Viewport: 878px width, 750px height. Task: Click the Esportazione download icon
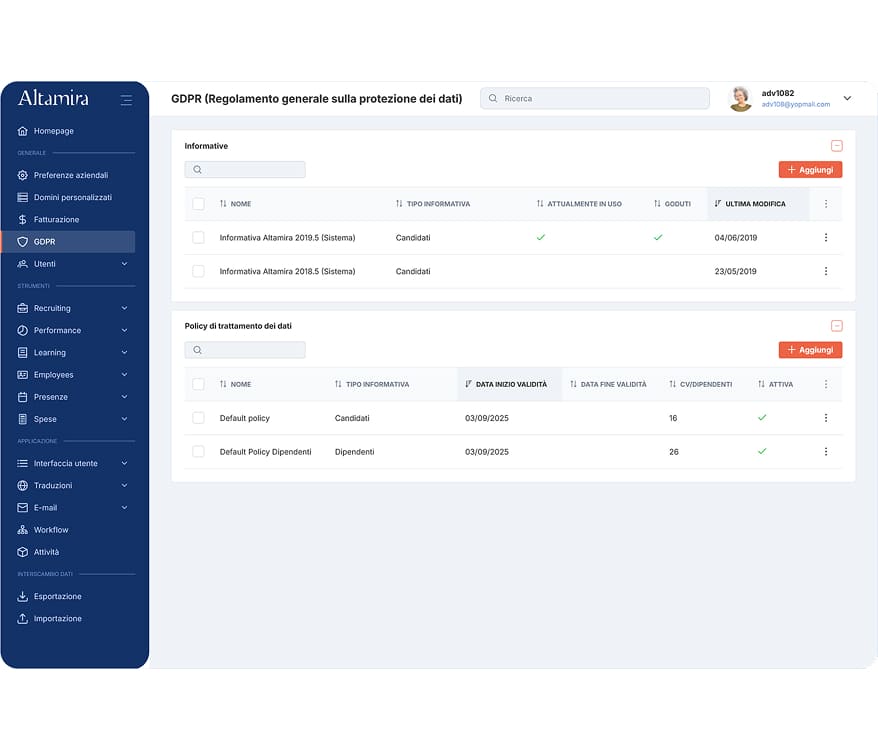[x=23, y=597]
